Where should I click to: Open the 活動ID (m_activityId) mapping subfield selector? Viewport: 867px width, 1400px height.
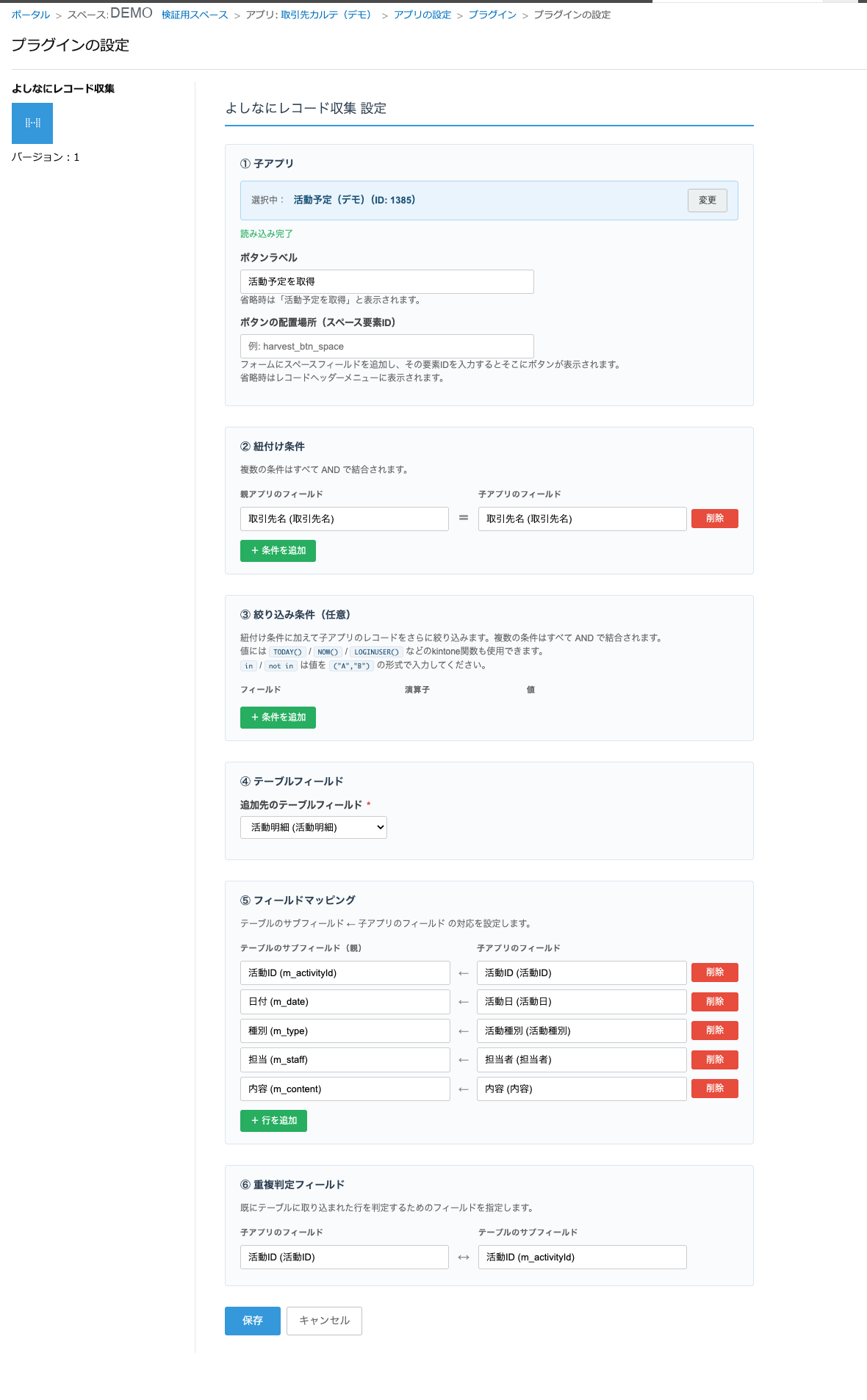pyautogui.click(x=345, y=973)
